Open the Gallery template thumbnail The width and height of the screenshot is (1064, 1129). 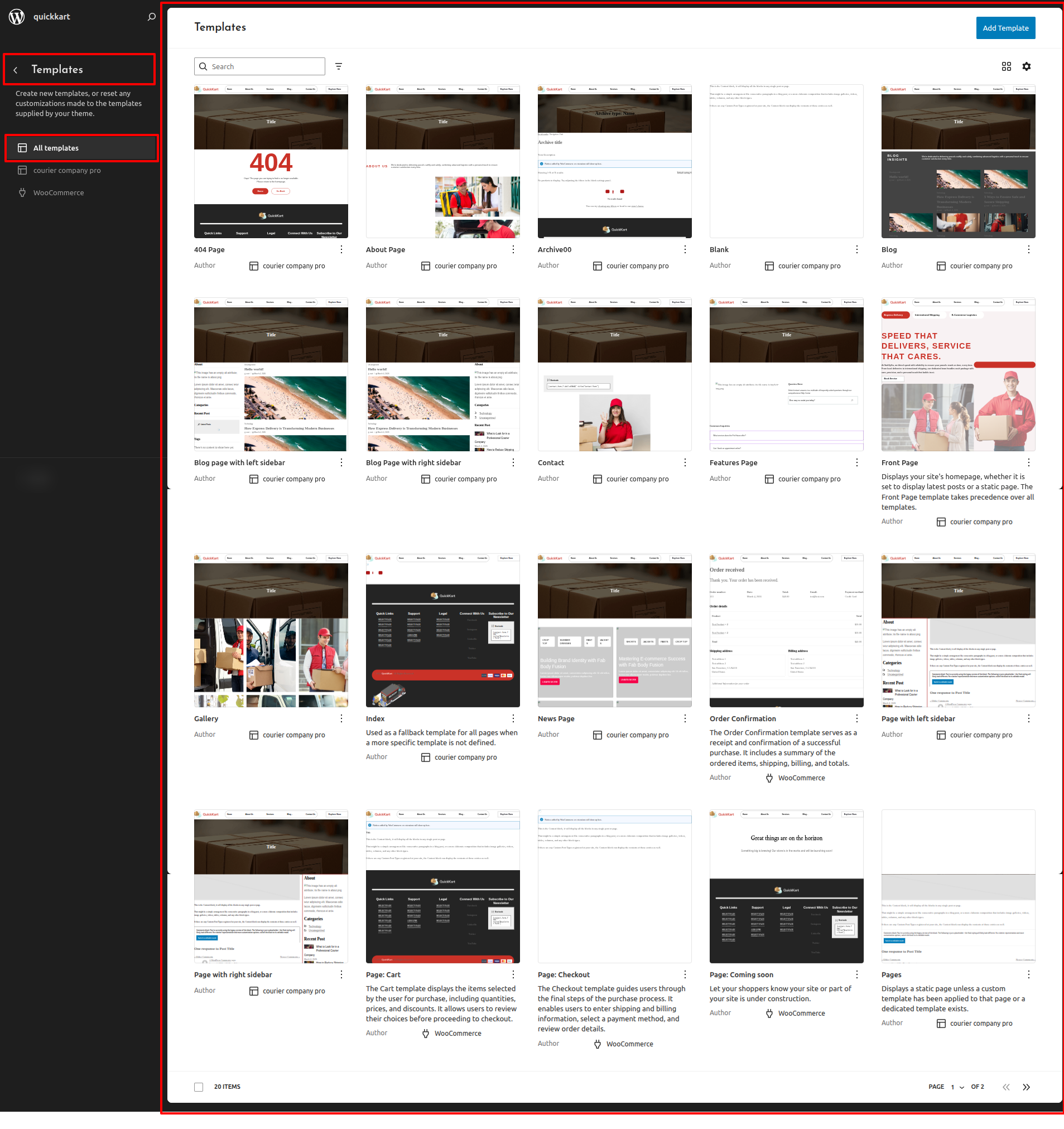click(x=271, y=630)
